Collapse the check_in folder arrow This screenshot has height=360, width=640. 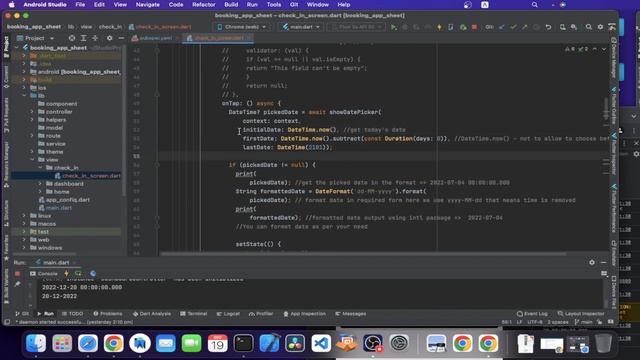[x=40, y=168]
